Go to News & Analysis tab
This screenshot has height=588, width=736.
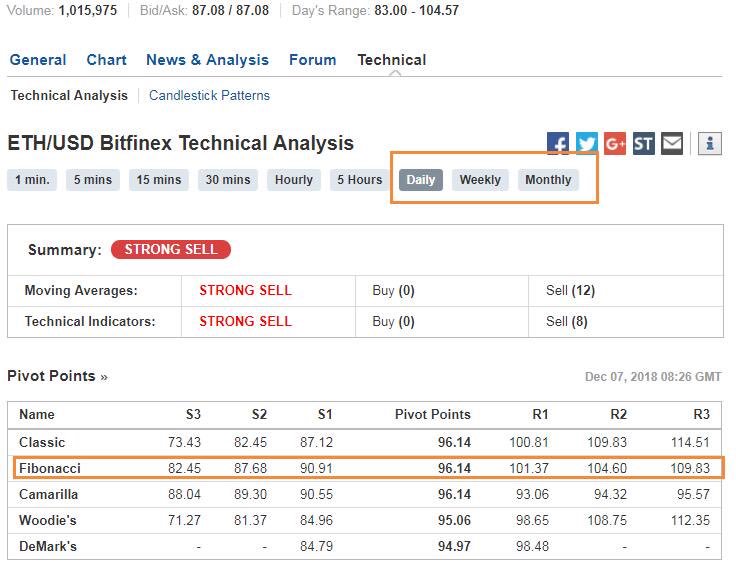[207, 60]
